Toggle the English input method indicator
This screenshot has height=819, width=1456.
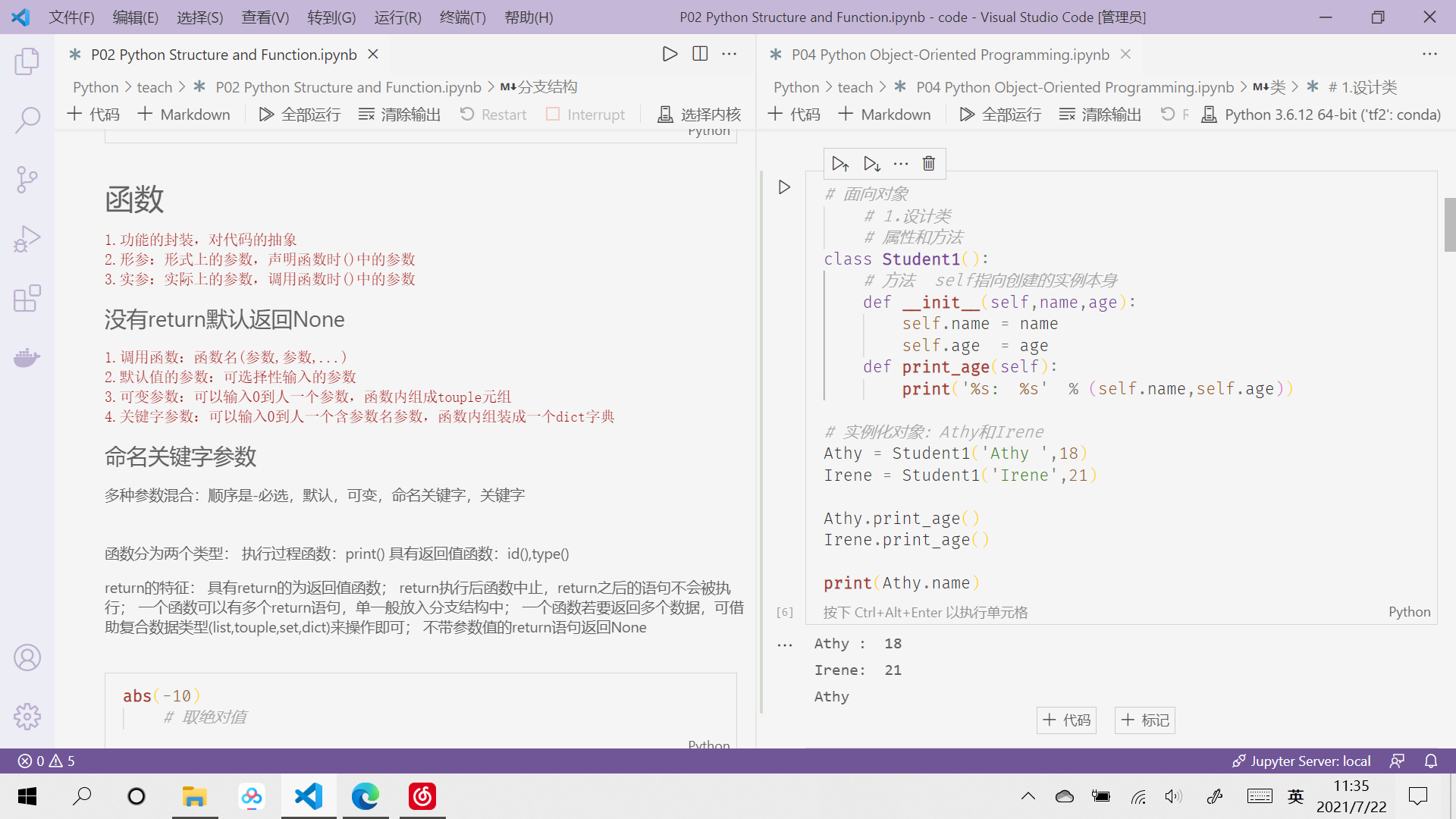1295,796
